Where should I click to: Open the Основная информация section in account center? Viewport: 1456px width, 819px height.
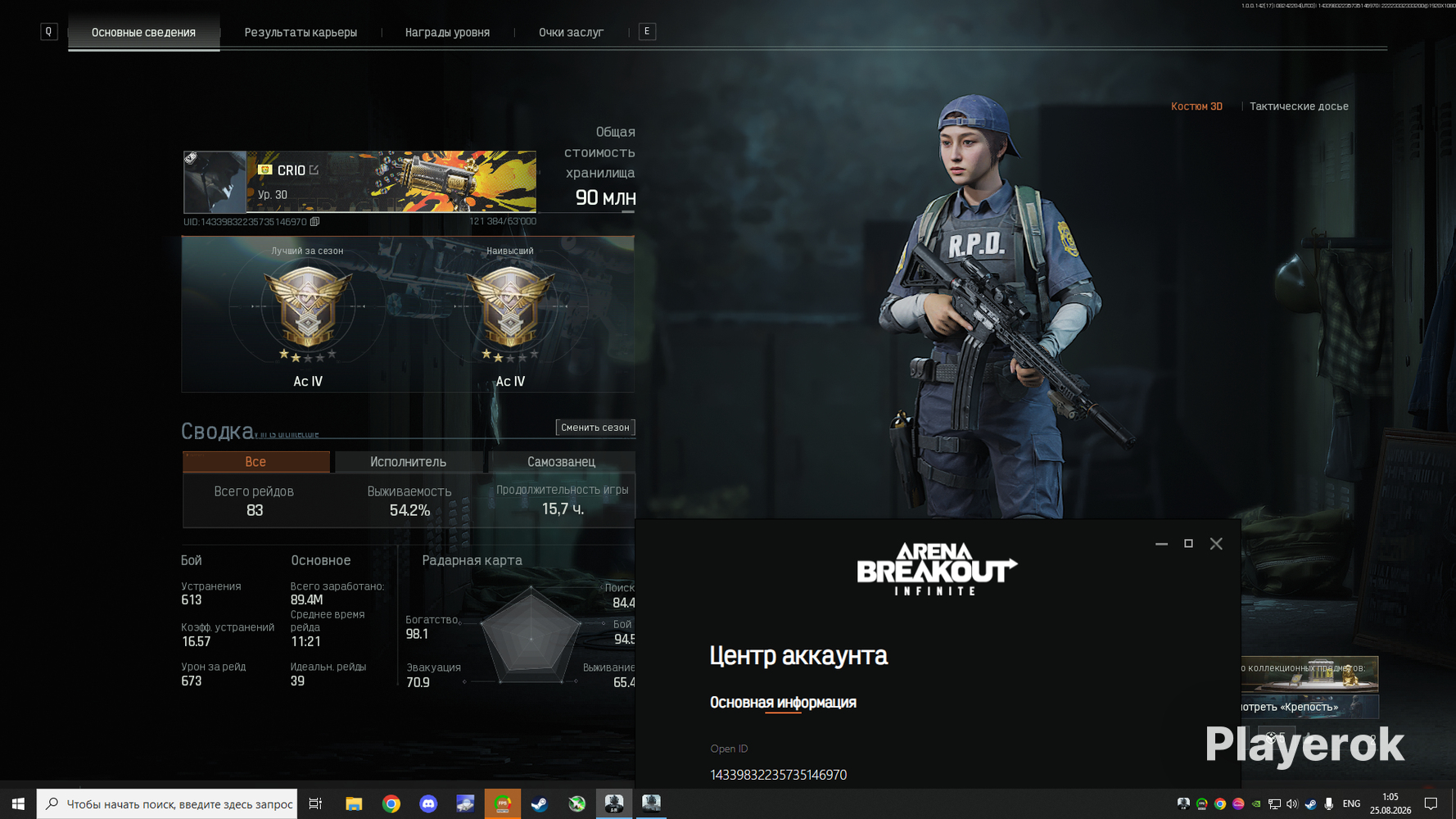(x=783, y=703)
